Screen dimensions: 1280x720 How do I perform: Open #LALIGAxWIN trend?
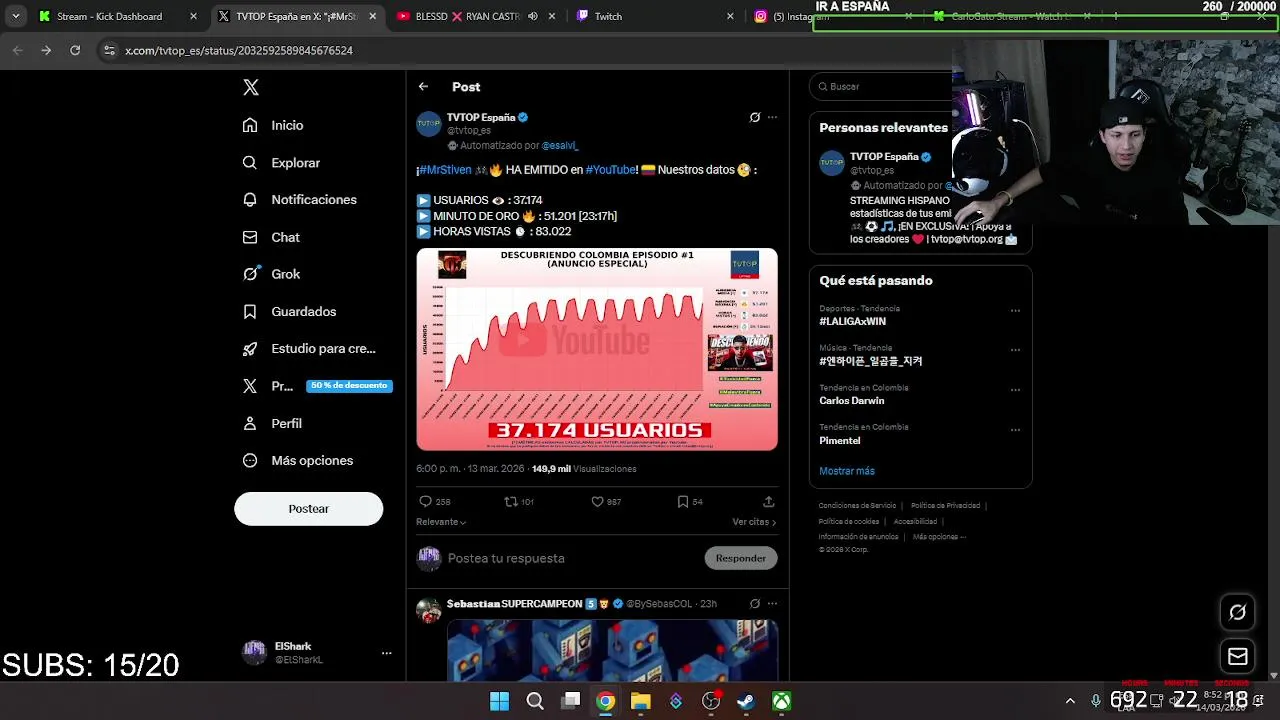pyautogui.click(x=852, y=322)
